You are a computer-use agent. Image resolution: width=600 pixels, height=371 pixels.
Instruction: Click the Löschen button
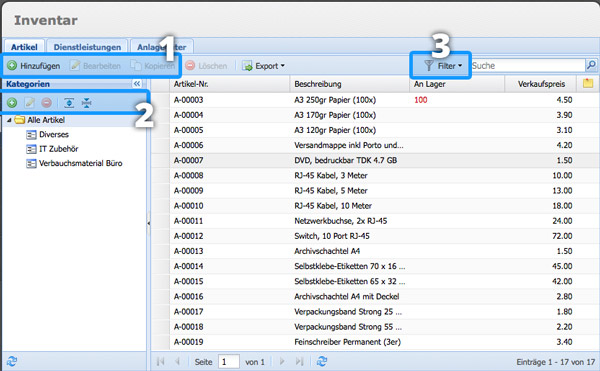point(206,66)
